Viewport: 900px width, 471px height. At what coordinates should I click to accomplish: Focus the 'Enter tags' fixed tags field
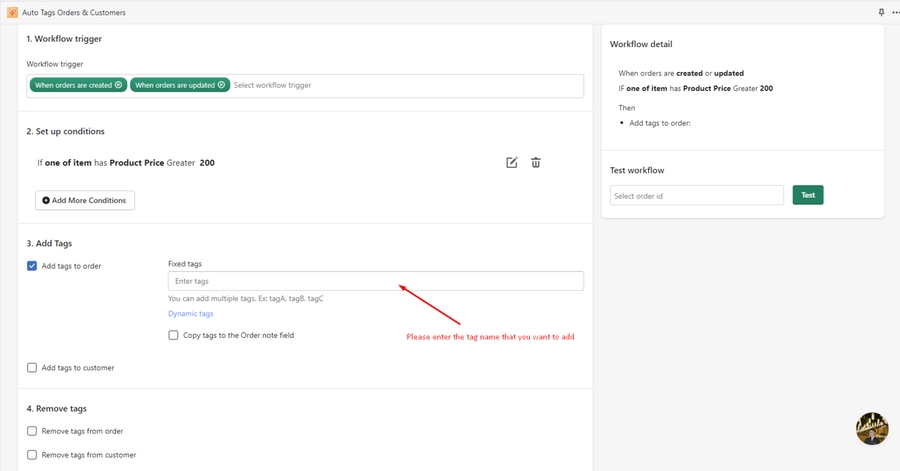375,281
